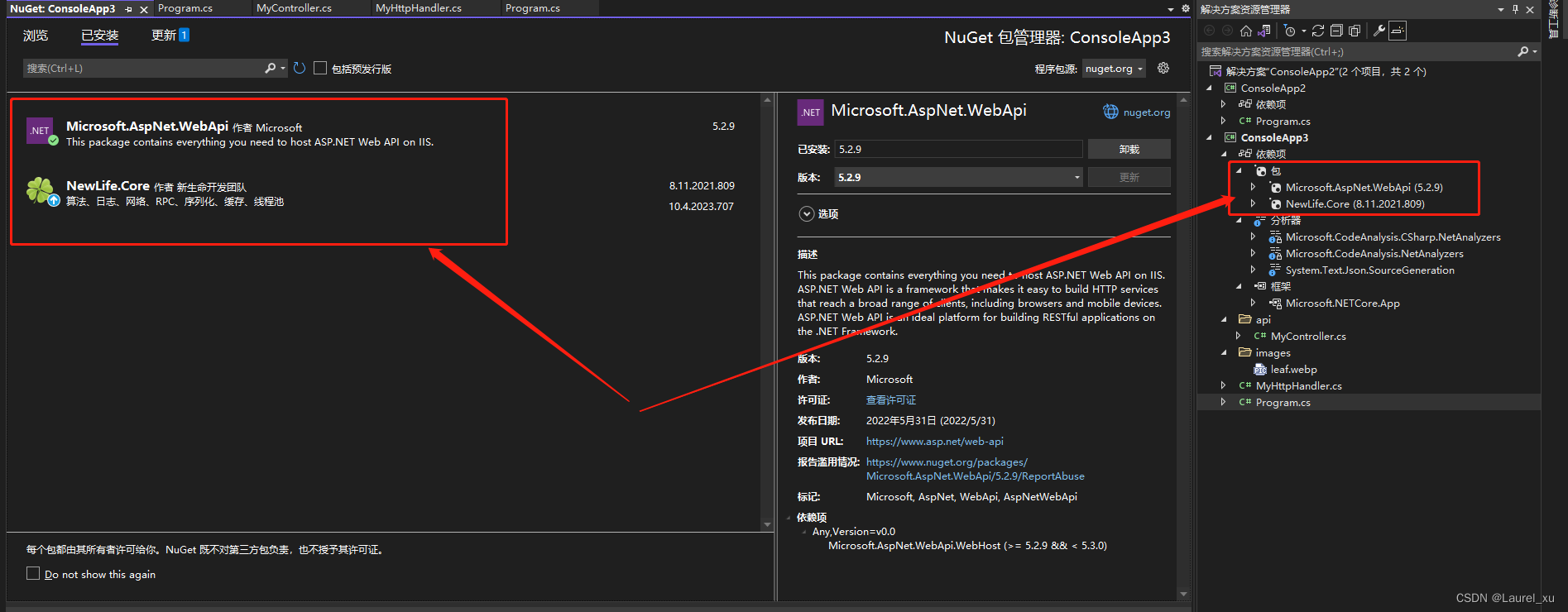Expand the MyHttpHandler.cs node
The width and height of the screenshot is (1568, 612).
coord(1224,385)
